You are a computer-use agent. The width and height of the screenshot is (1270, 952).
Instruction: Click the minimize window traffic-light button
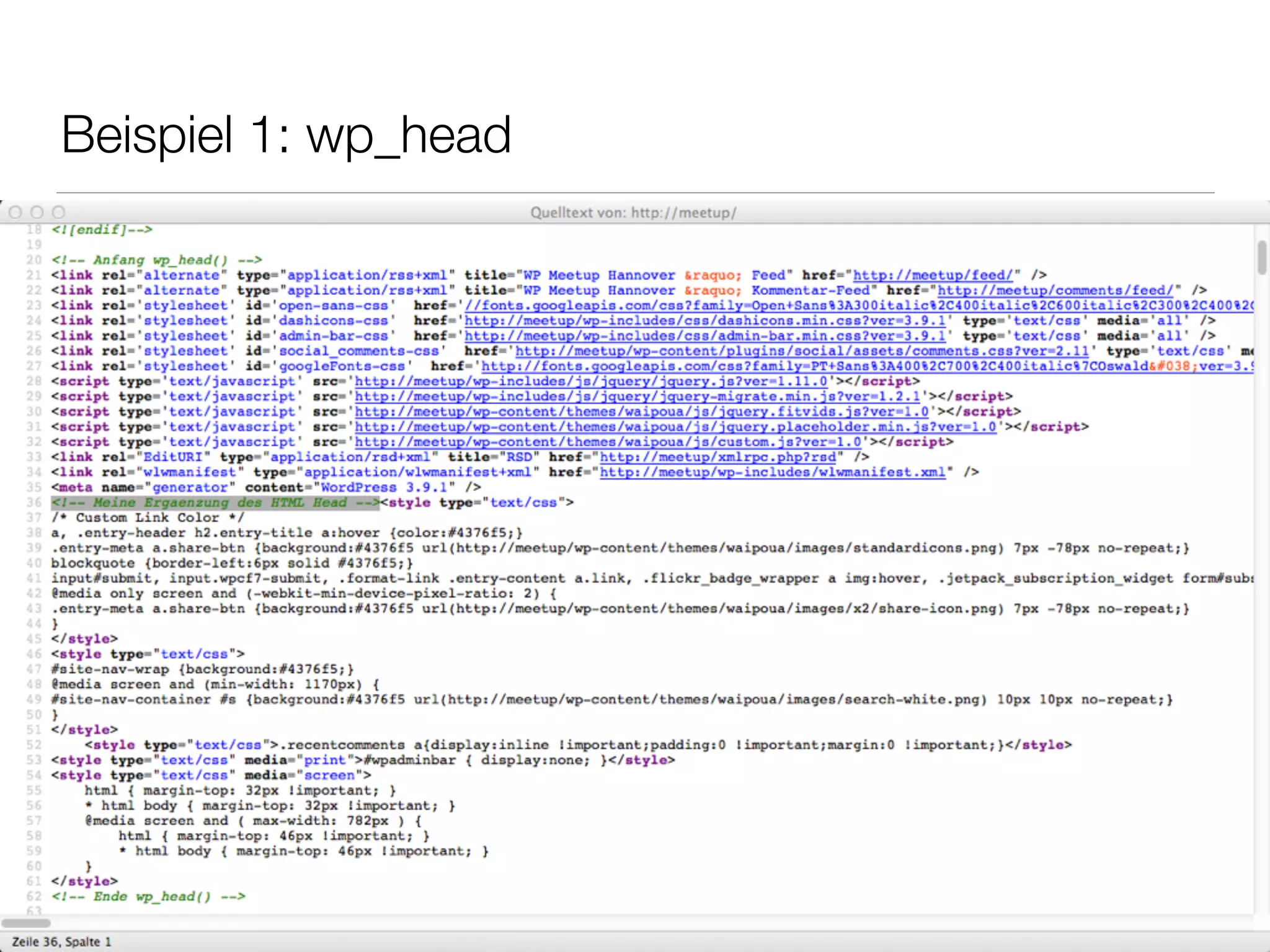[37, 213]
